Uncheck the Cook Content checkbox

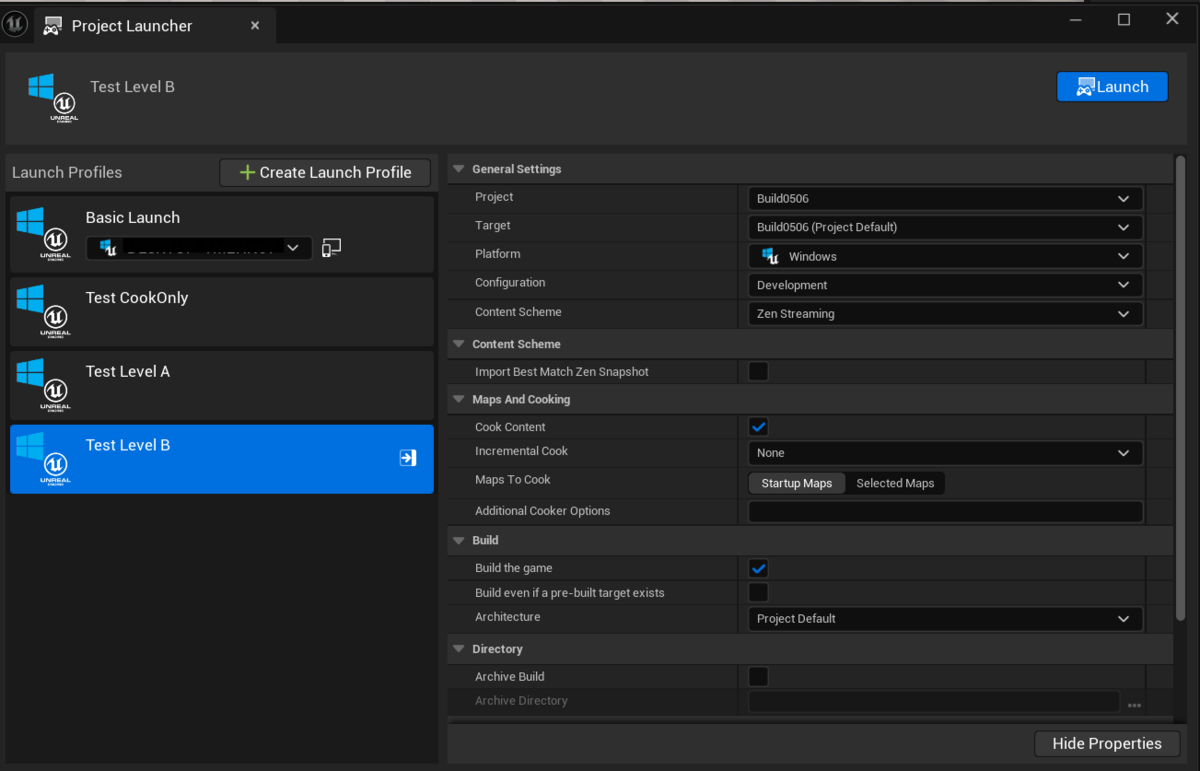759,427
